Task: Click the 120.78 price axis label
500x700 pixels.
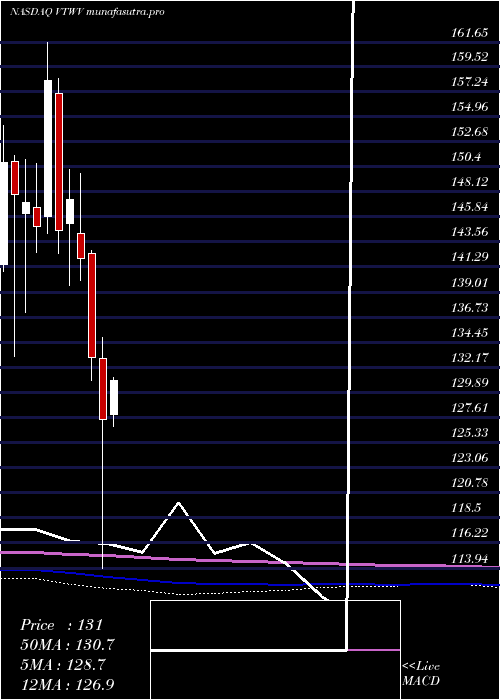Action: 470,483
